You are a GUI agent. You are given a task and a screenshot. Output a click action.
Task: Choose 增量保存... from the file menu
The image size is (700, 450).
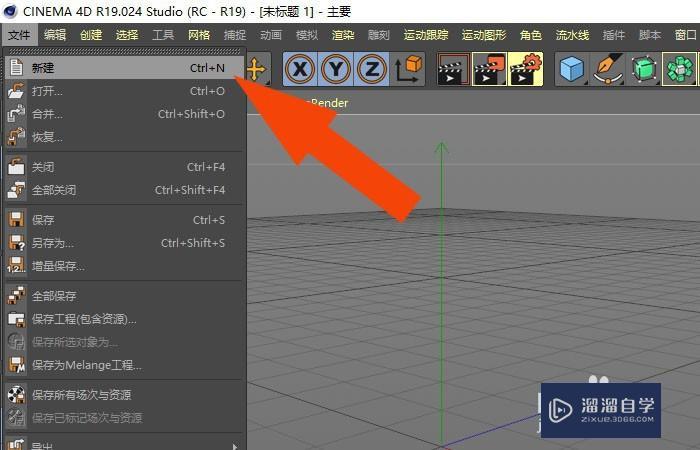point(125,266)
